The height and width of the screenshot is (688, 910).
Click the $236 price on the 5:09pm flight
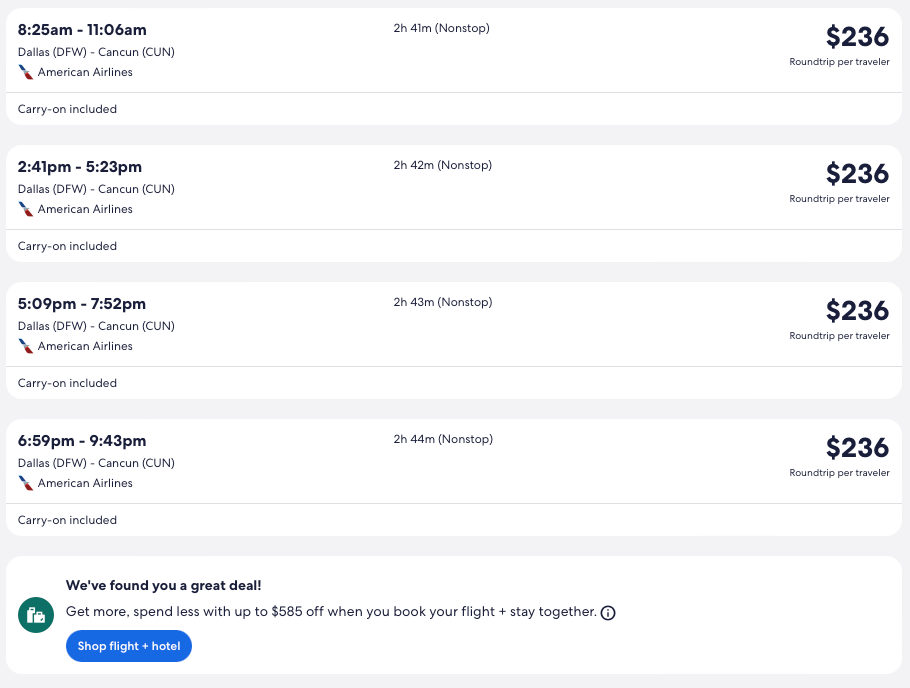click(857, 311)
